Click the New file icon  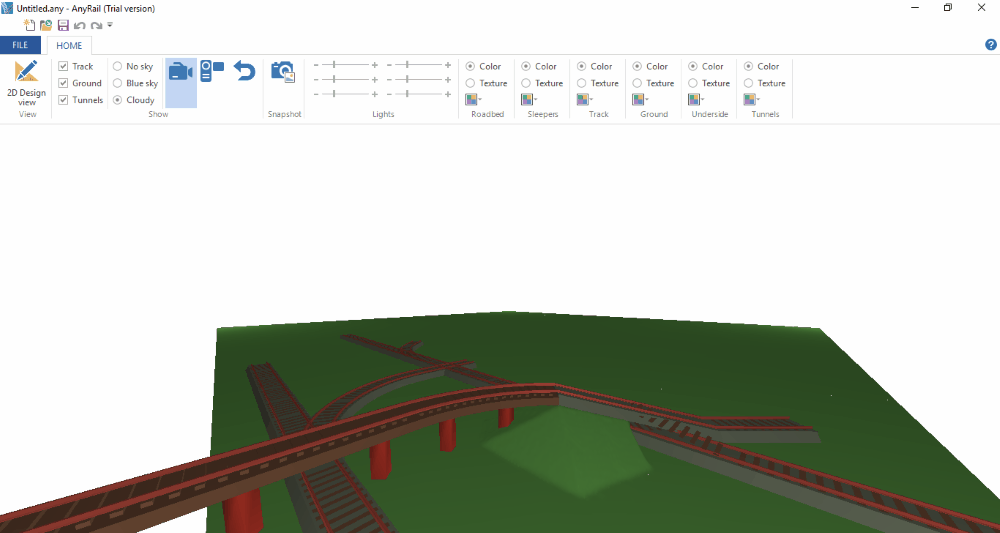coord(29,26)
